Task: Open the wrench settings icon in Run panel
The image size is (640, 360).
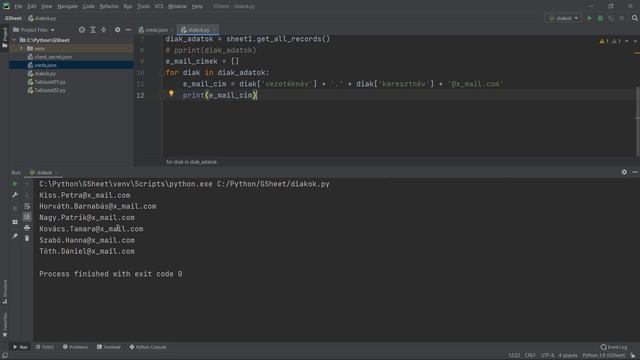Action: 15,195
